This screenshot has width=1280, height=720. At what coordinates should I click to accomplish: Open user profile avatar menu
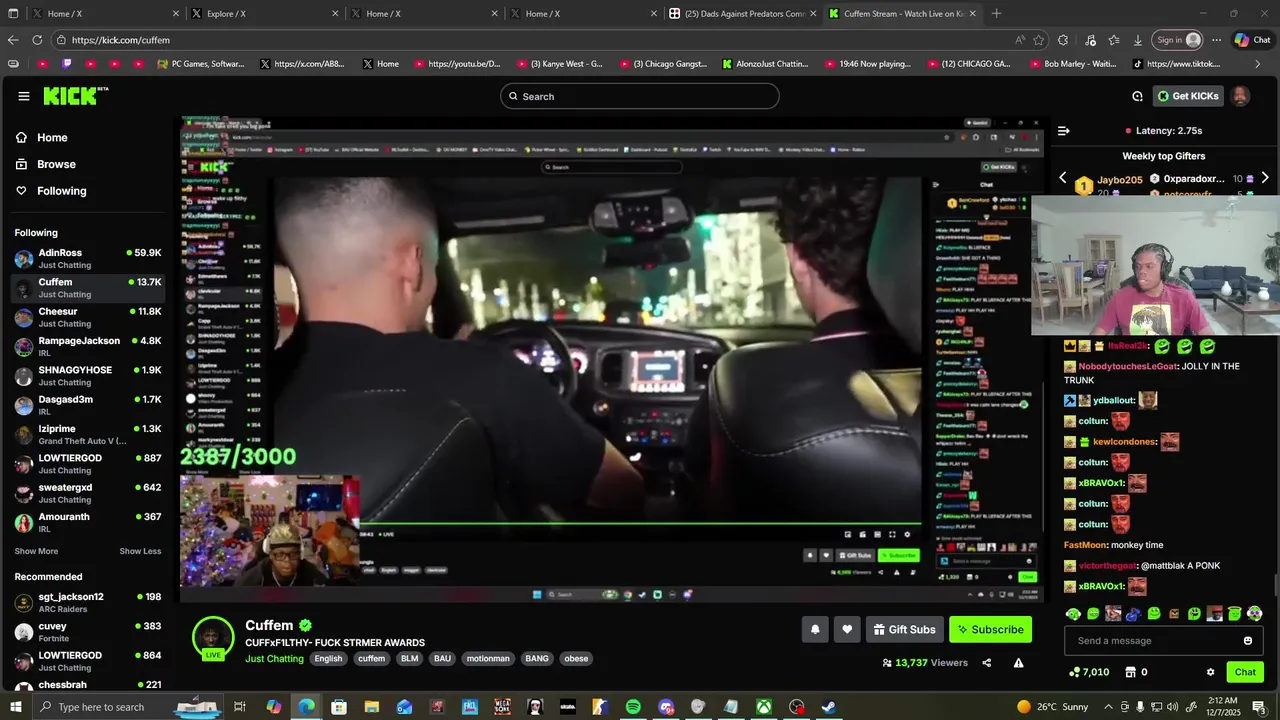[1240, 96]
